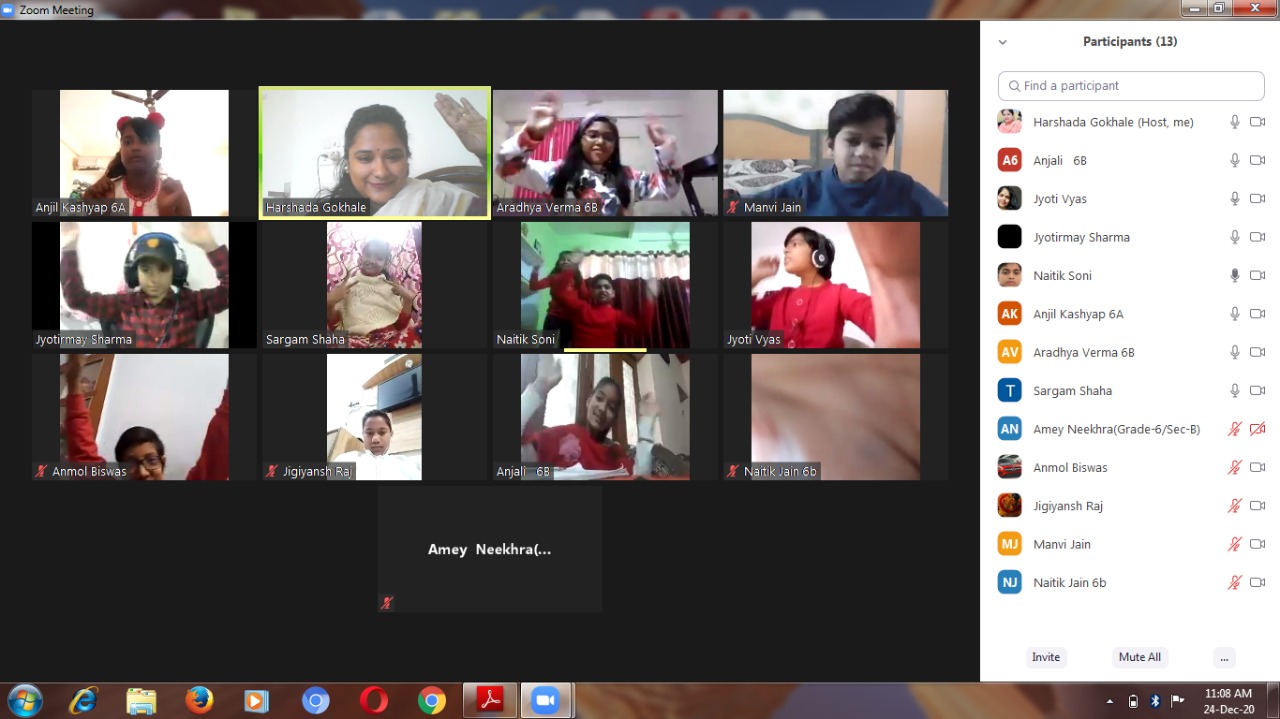Click muted microphone icon for Jigiyansh Raj

coord(1235,506)
